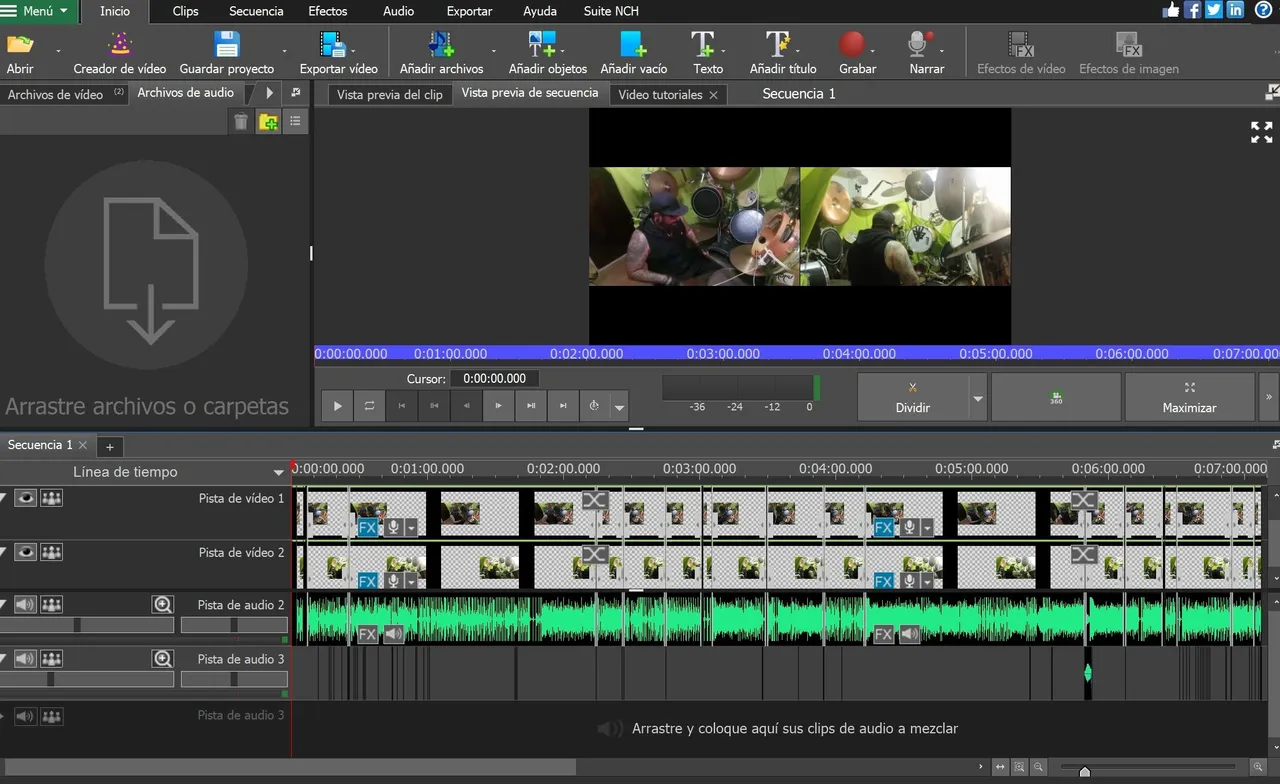Screen dimensions: 1280x784
Task: Toggle loop playback button
Action: [x=369, y=405]
